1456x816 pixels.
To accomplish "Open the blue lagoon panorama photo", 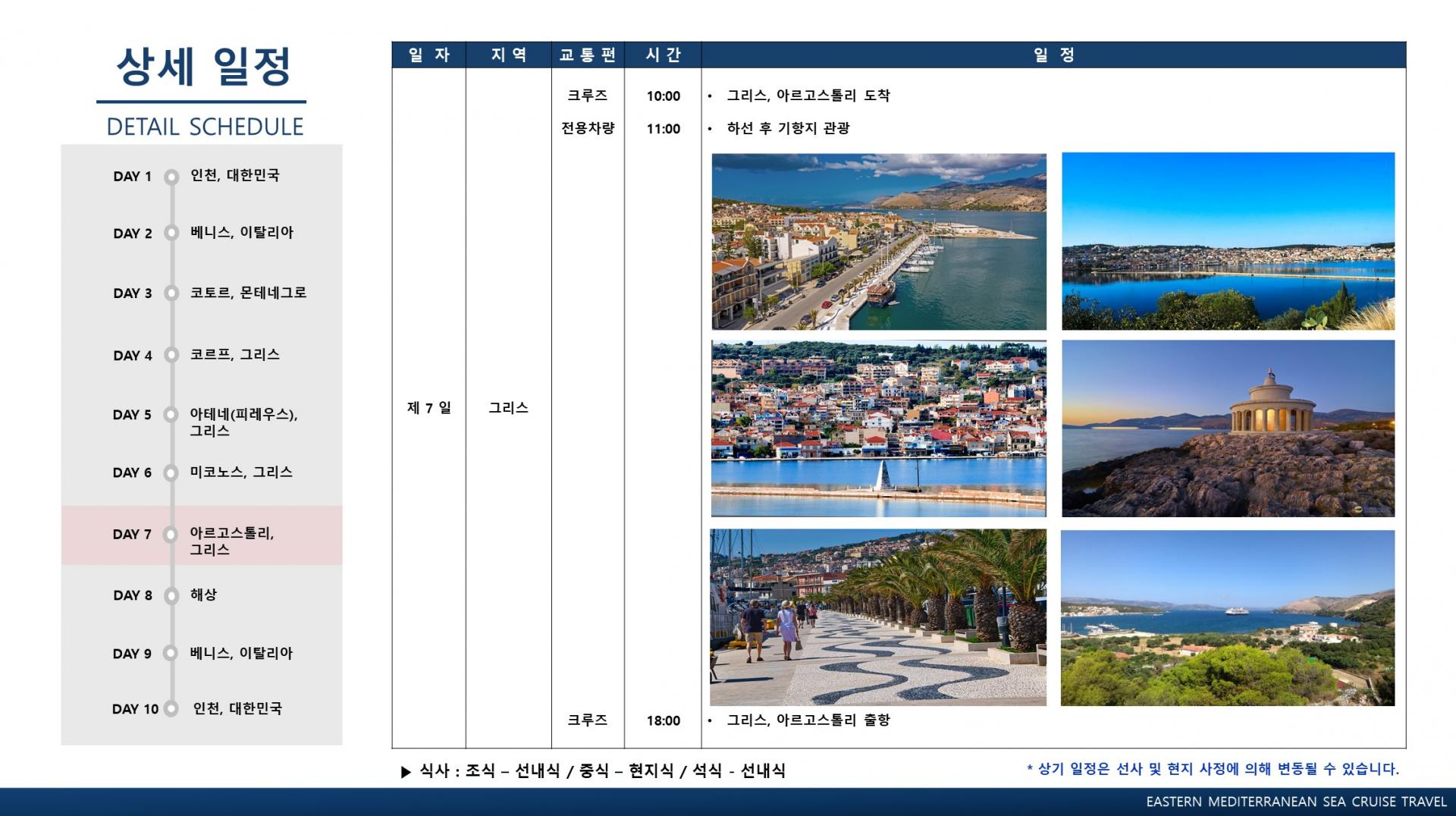I will coord(1228,241).
